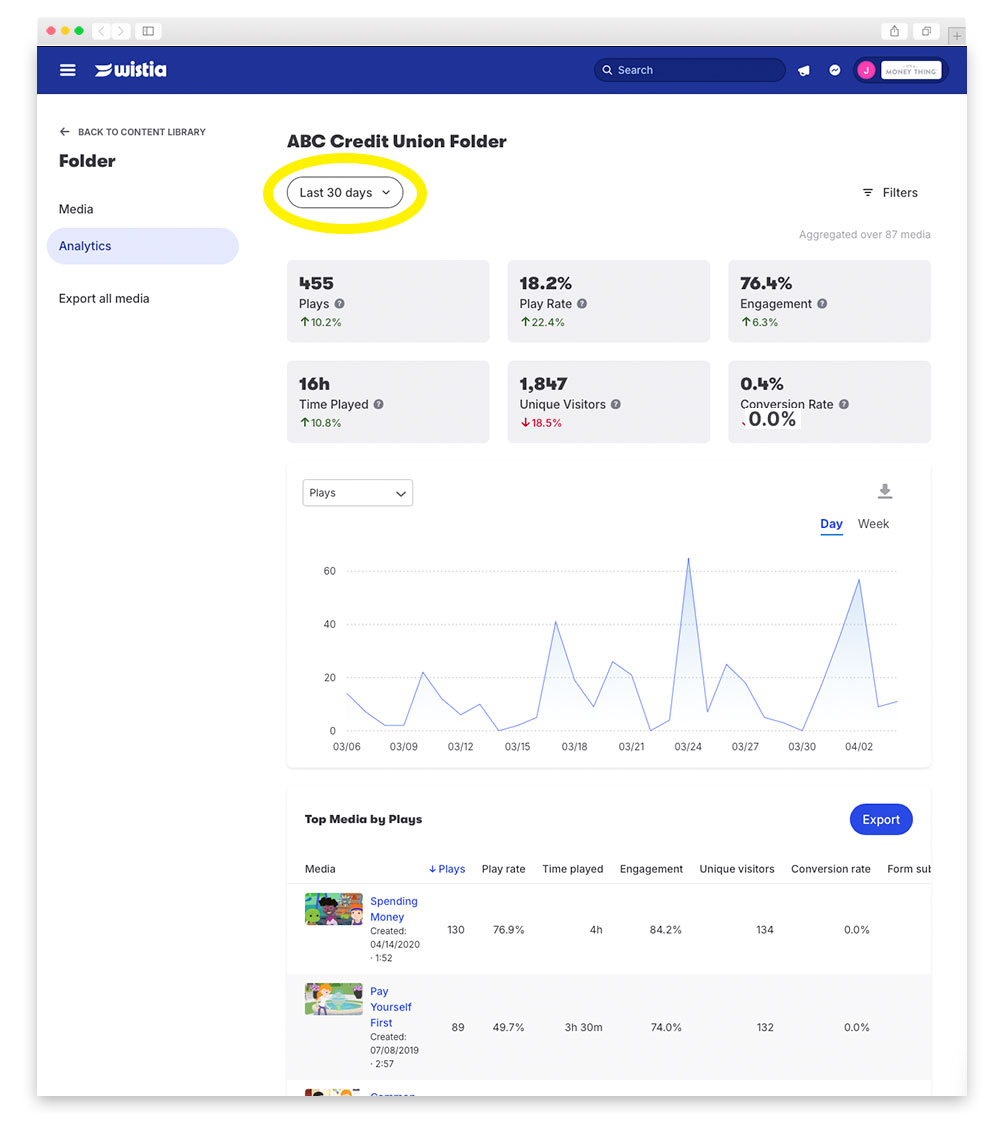Open the hamburger menu

pyautogui.click(x=68, y=70)
